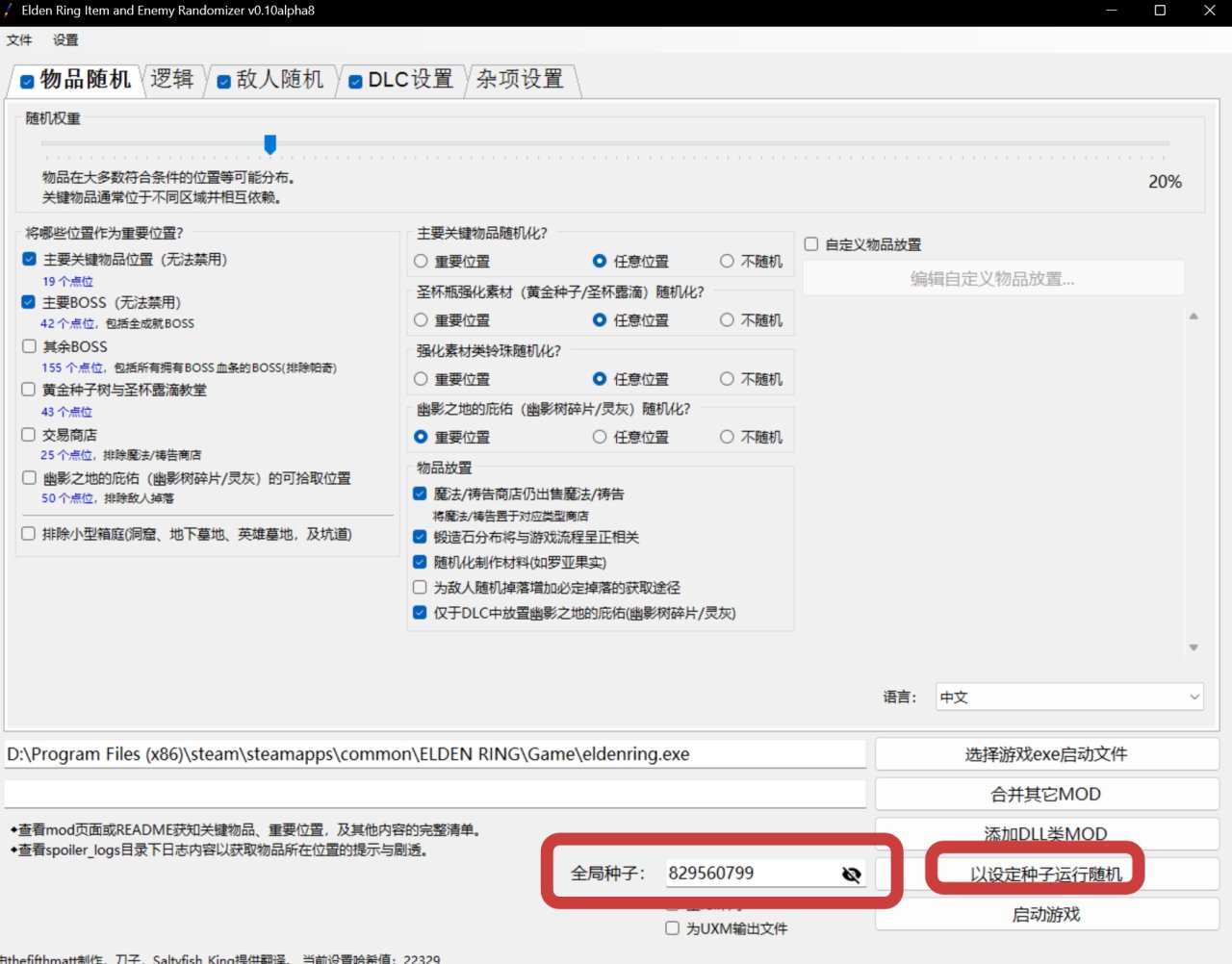Open the 文件 menu
1232x964 pixels.
[x=19, y=40]
